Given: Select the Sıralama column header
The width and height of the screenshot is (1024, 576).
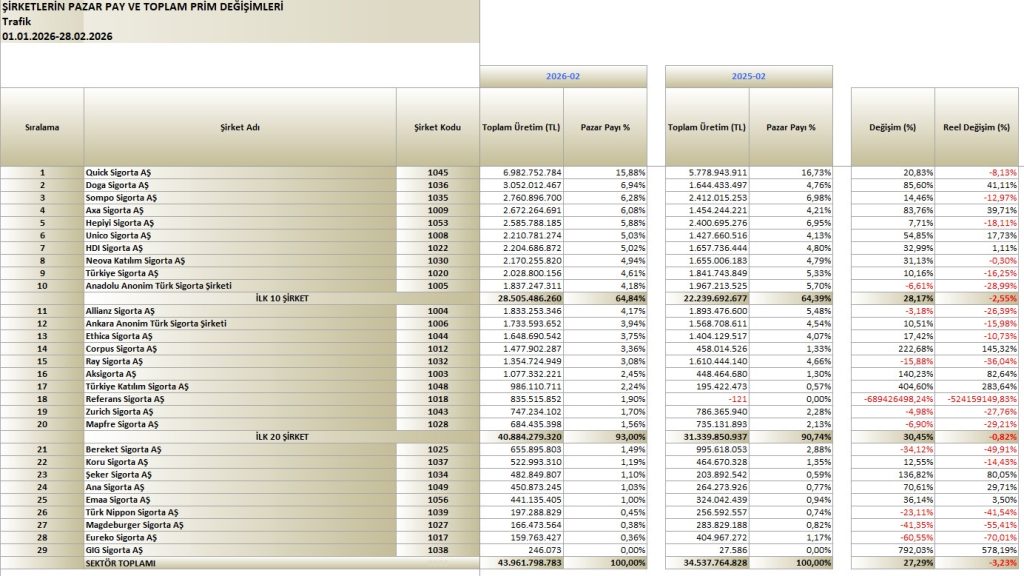Looking at the screenshot, I should [42, 128].
